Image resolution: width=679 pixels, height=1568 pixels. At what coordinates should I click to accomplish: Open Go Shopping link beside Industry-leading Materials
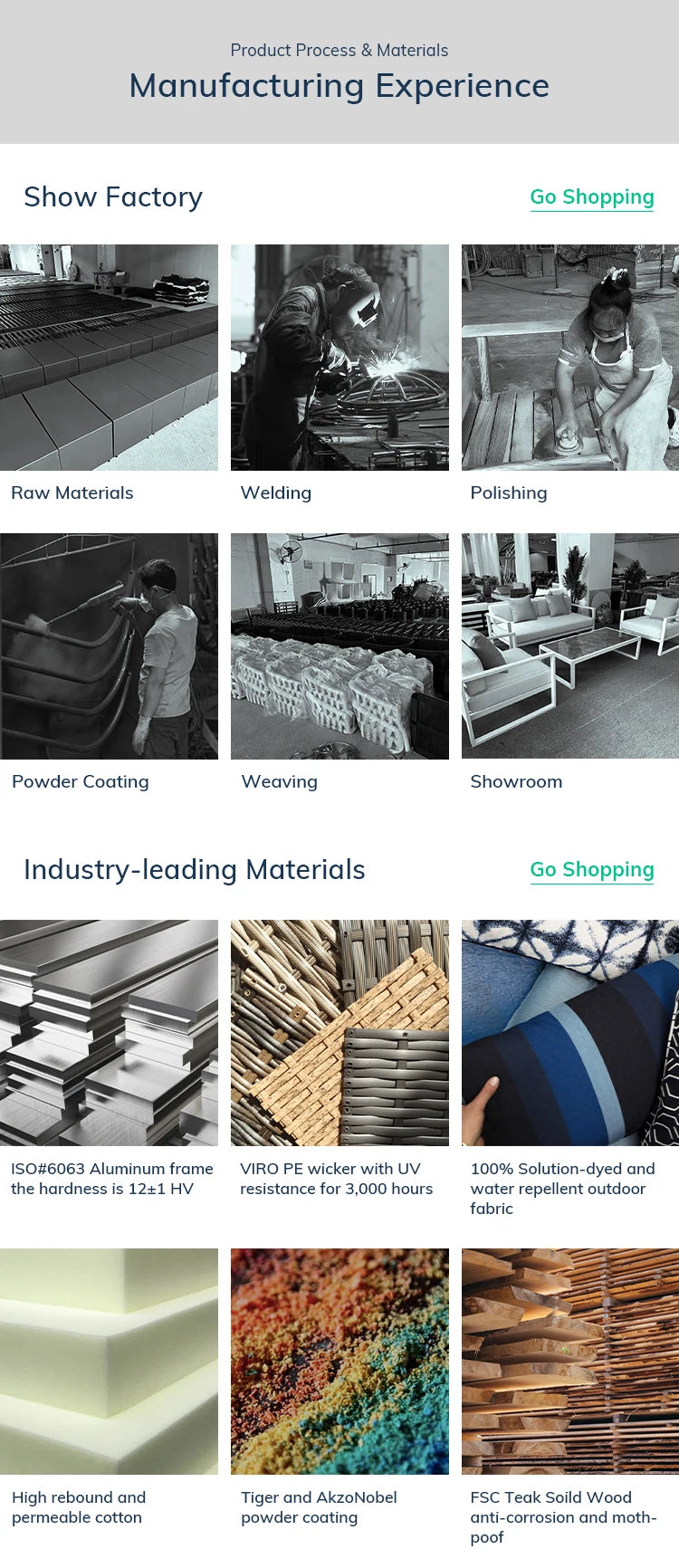[x=592, y=870]
